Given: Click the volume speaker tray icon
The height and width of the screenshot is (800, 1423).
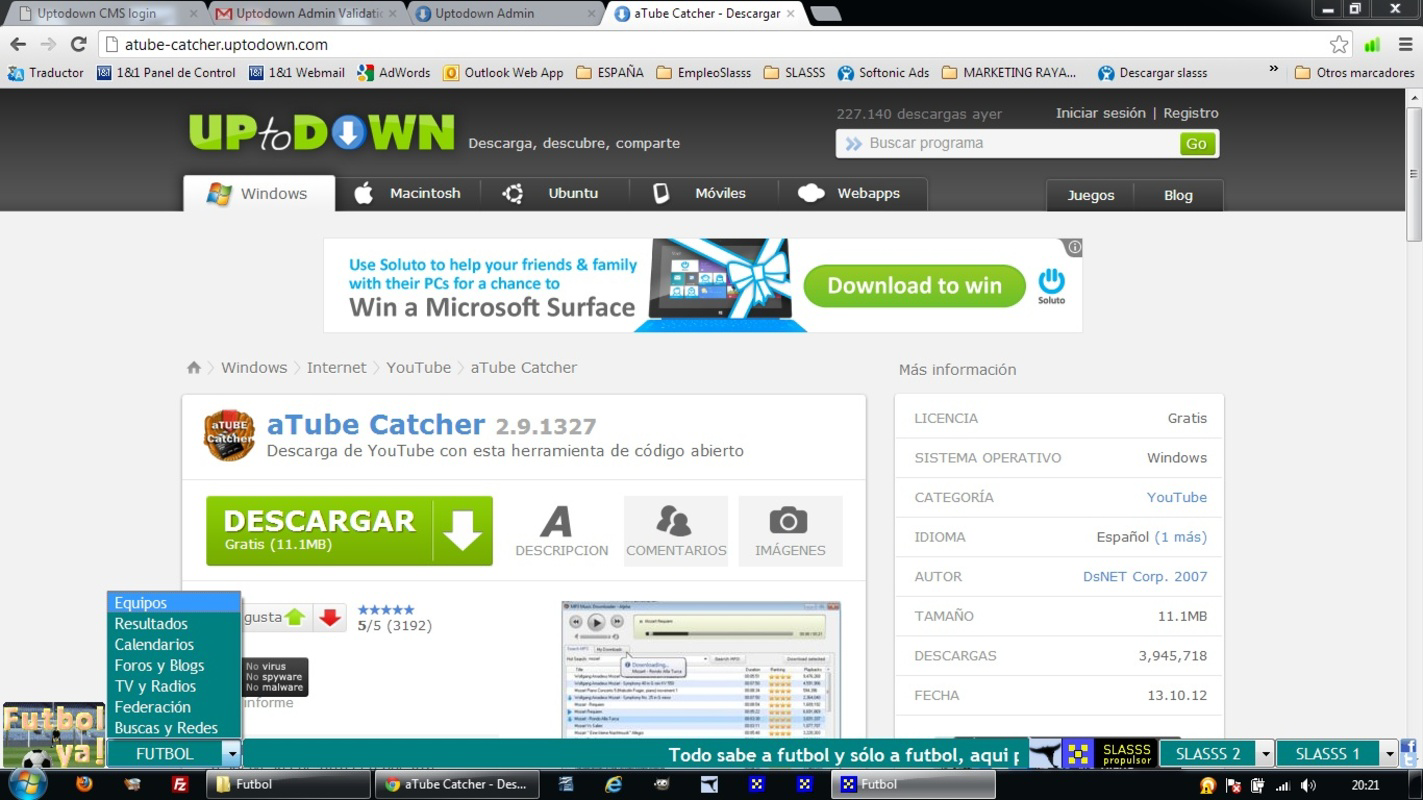Looking at the screenshot, I should (x=1308, y=785).
